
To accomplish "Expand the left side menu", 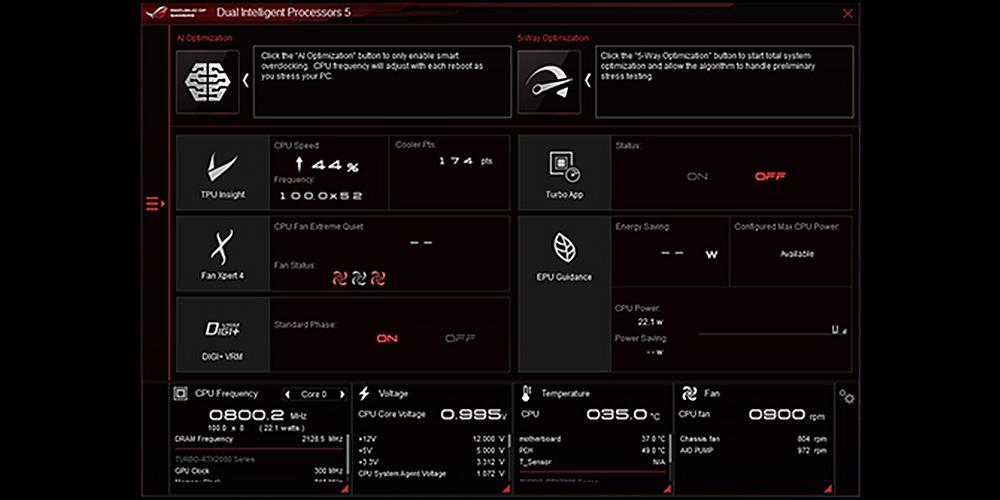I will click(153, 204).
